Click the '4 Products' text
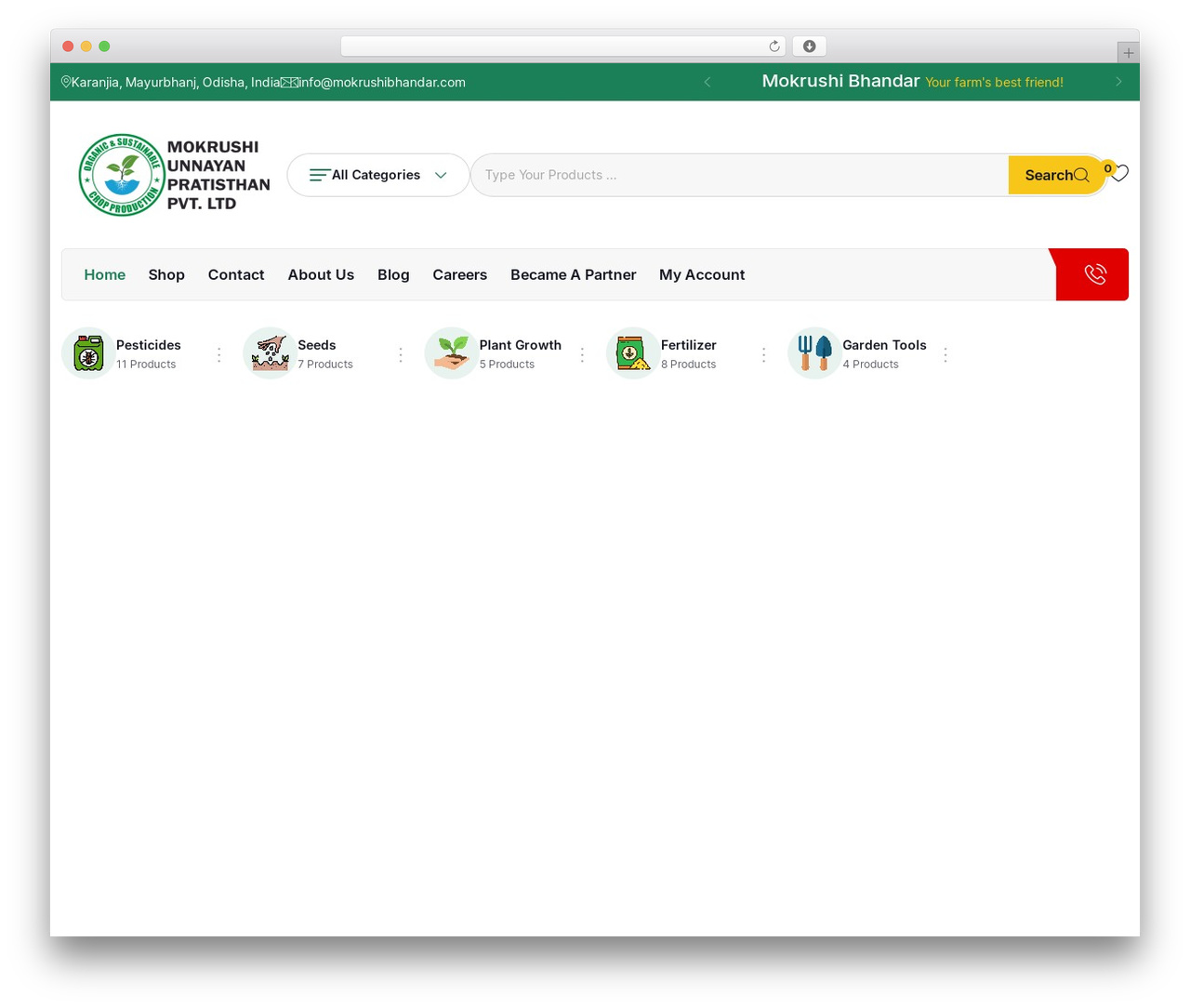The height and width of the screenshot is (1008, 1190). pyautogui.click(x=870, y=365)
